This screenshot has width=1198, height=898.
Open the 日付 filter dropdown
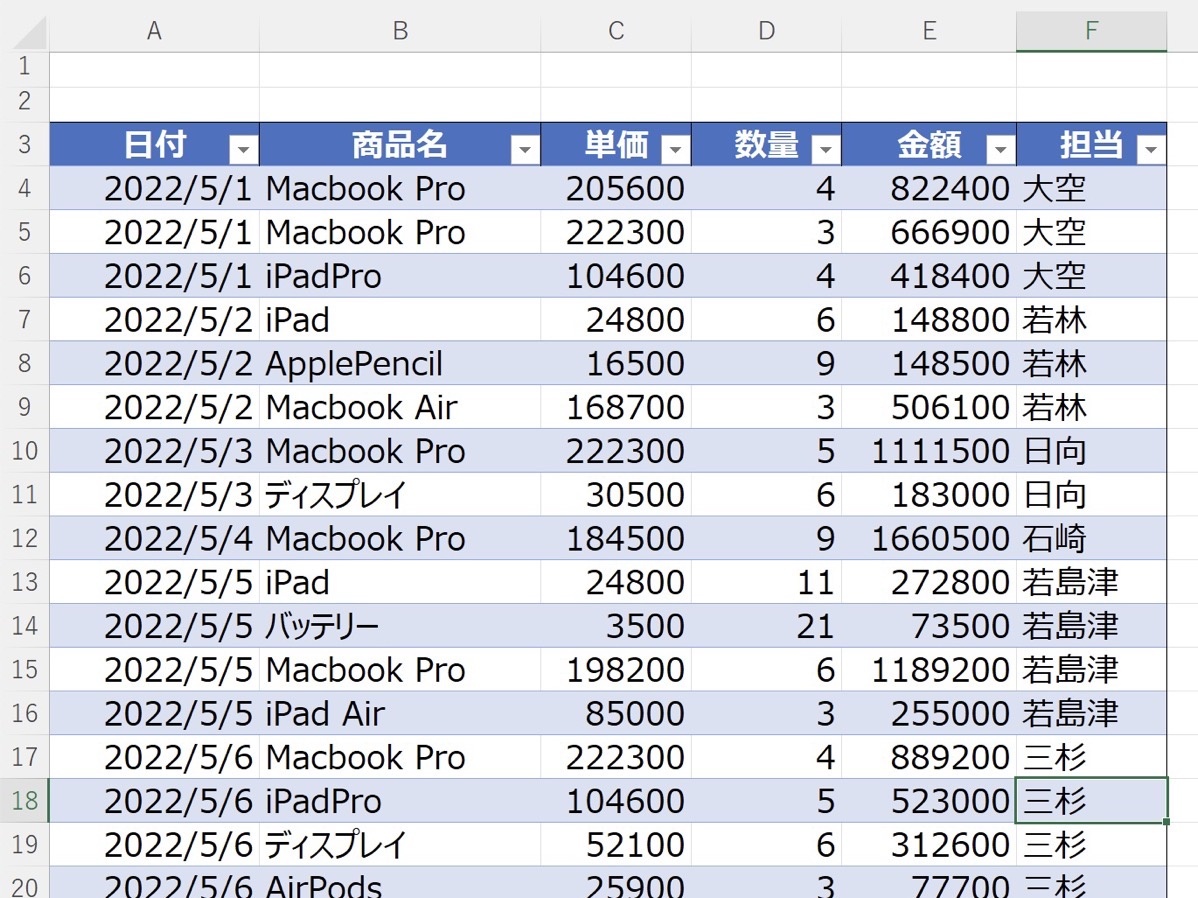(243, 148)
